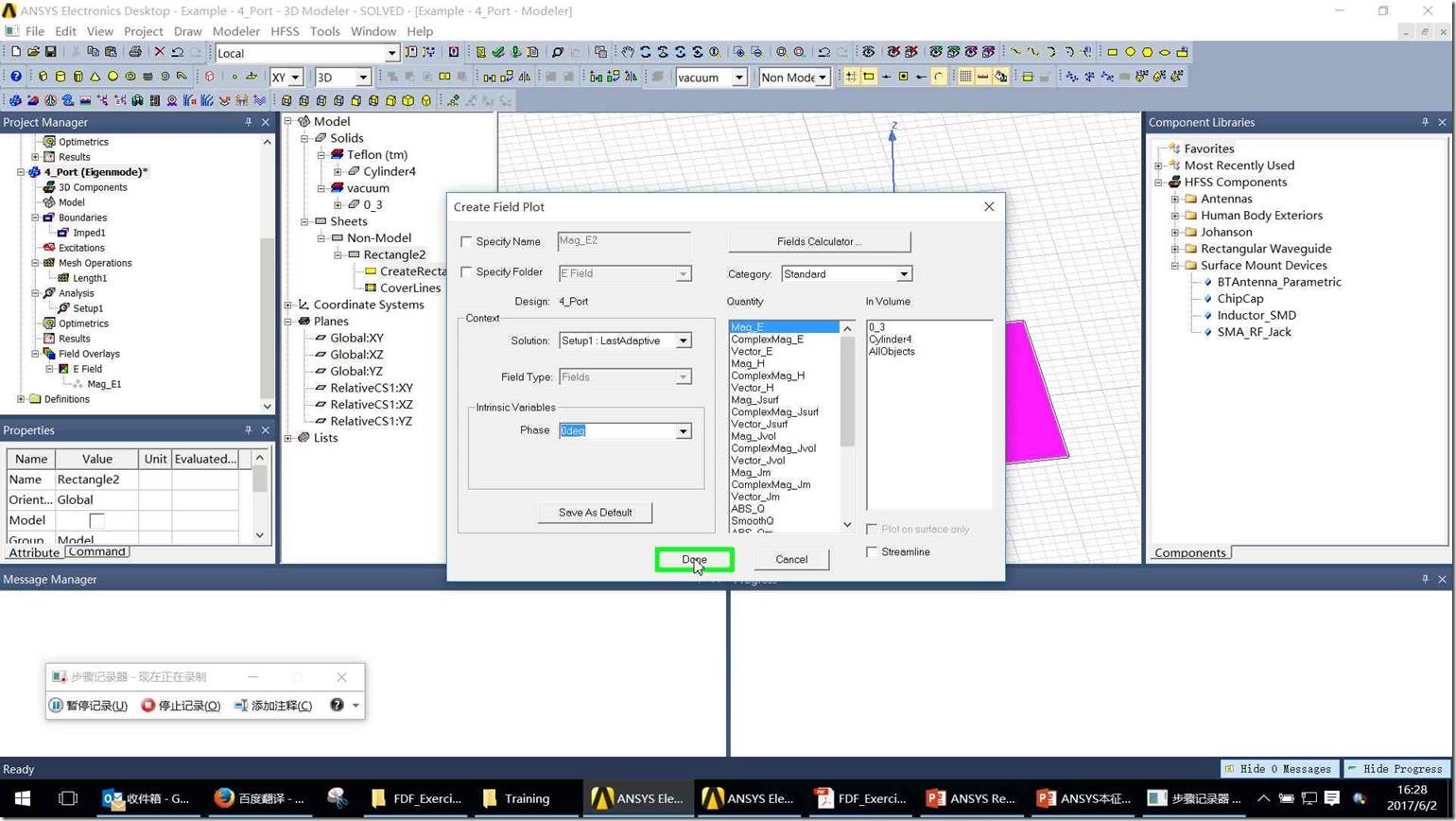Expand the Lists tree node
The width and height of the screenshot is (1456, 821).
[288, 438]
